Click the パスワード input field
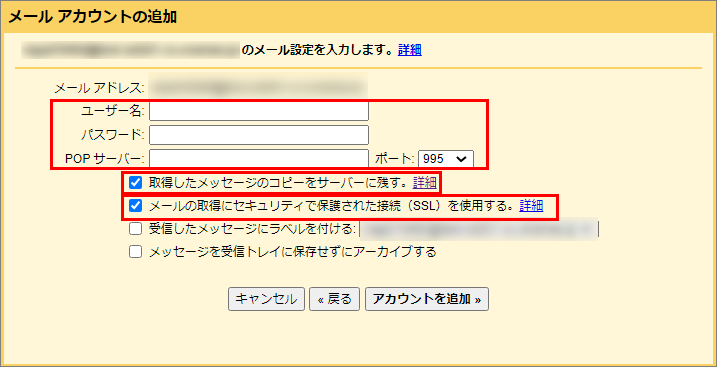The image size is (717, 367). [259, 135]
